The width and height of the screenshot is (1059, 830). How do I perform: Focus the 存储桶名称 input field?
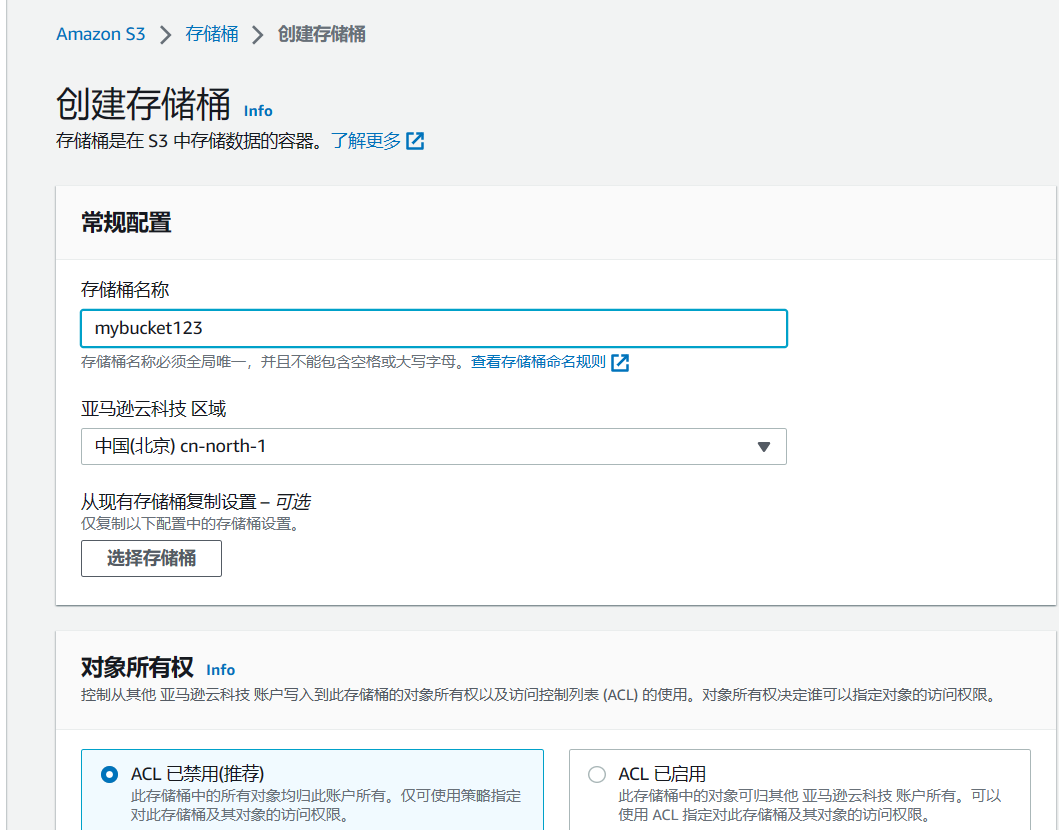coord(434,328)
